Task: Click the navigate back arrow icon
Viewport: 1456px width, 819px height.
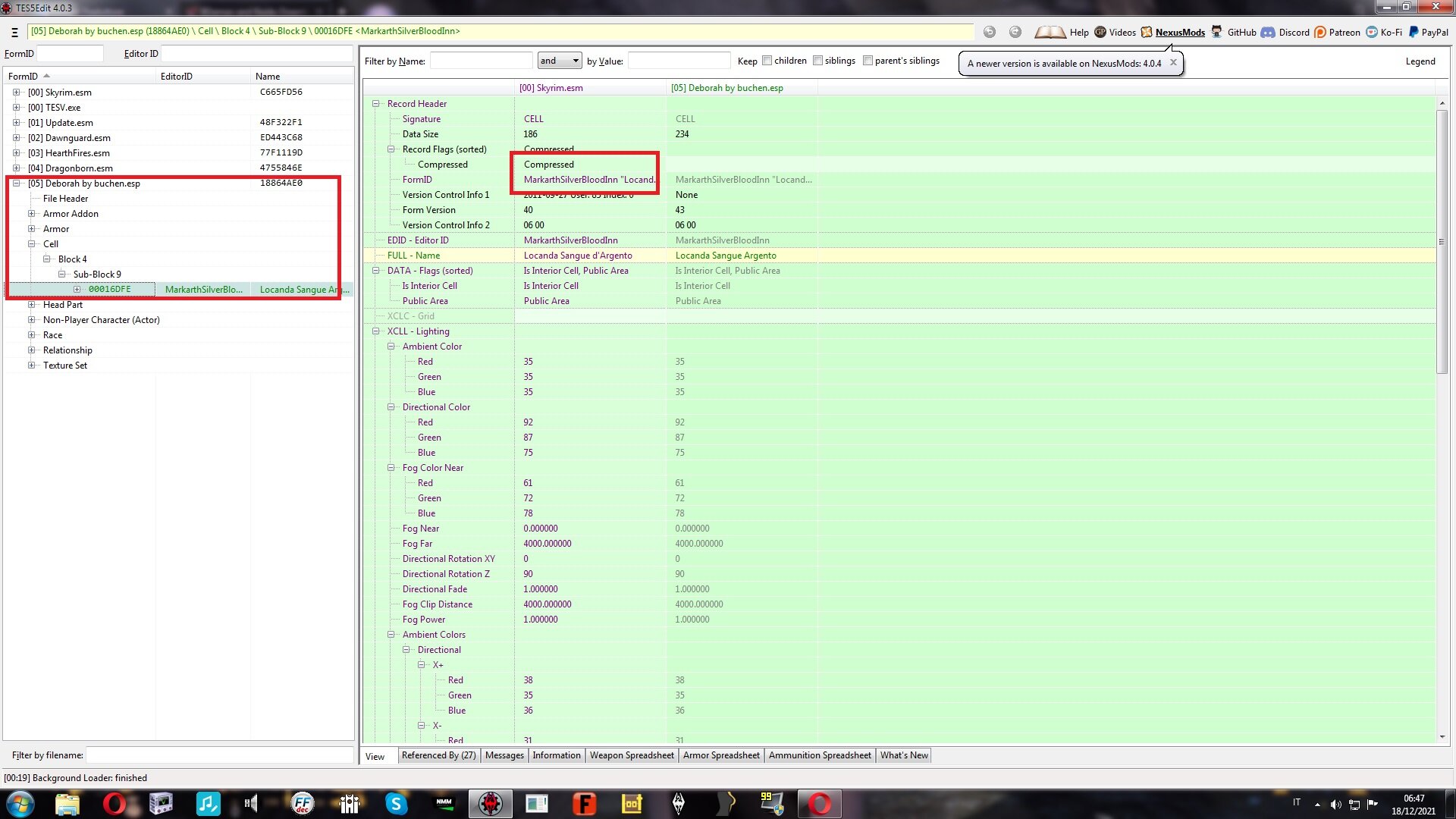Action: click(990, 32)
